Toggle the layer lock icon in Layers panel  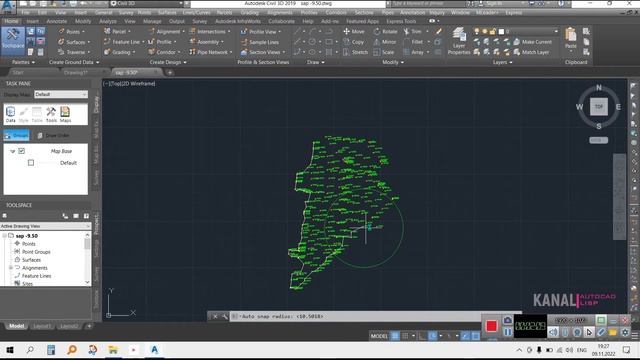pos(493,31)
